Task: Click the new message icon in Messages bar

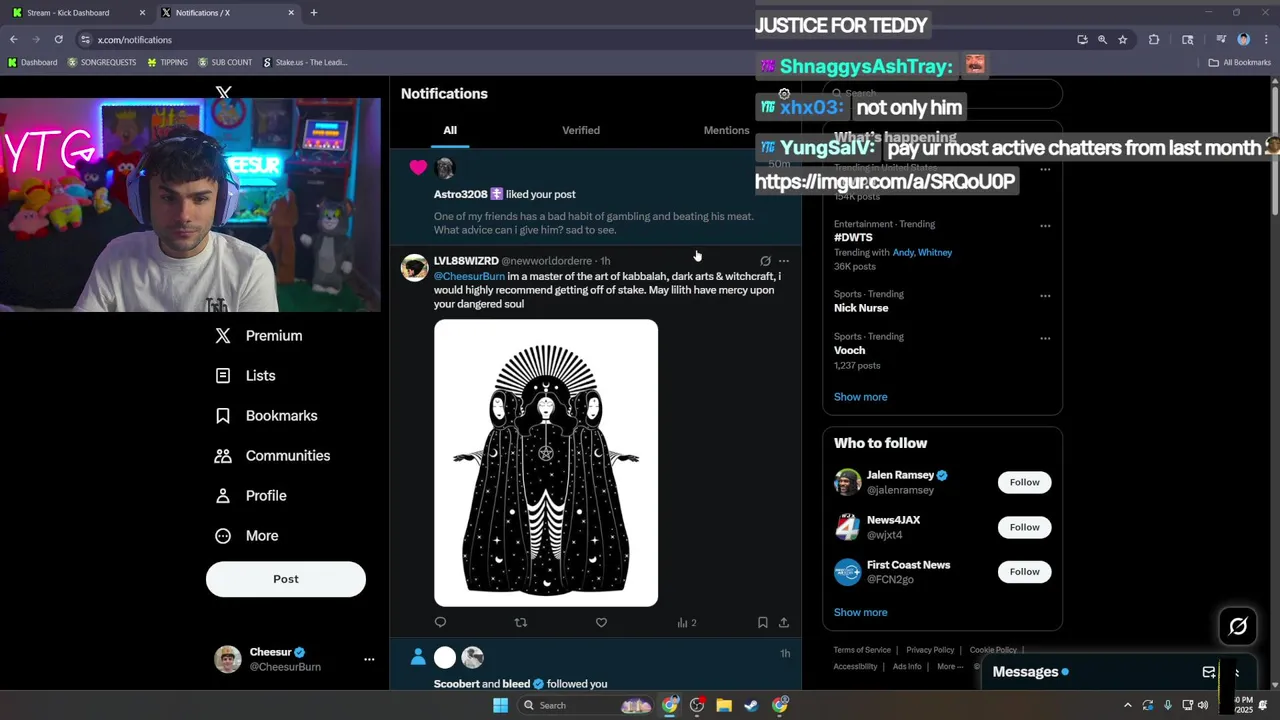Action: click(x=1209, y=672)
